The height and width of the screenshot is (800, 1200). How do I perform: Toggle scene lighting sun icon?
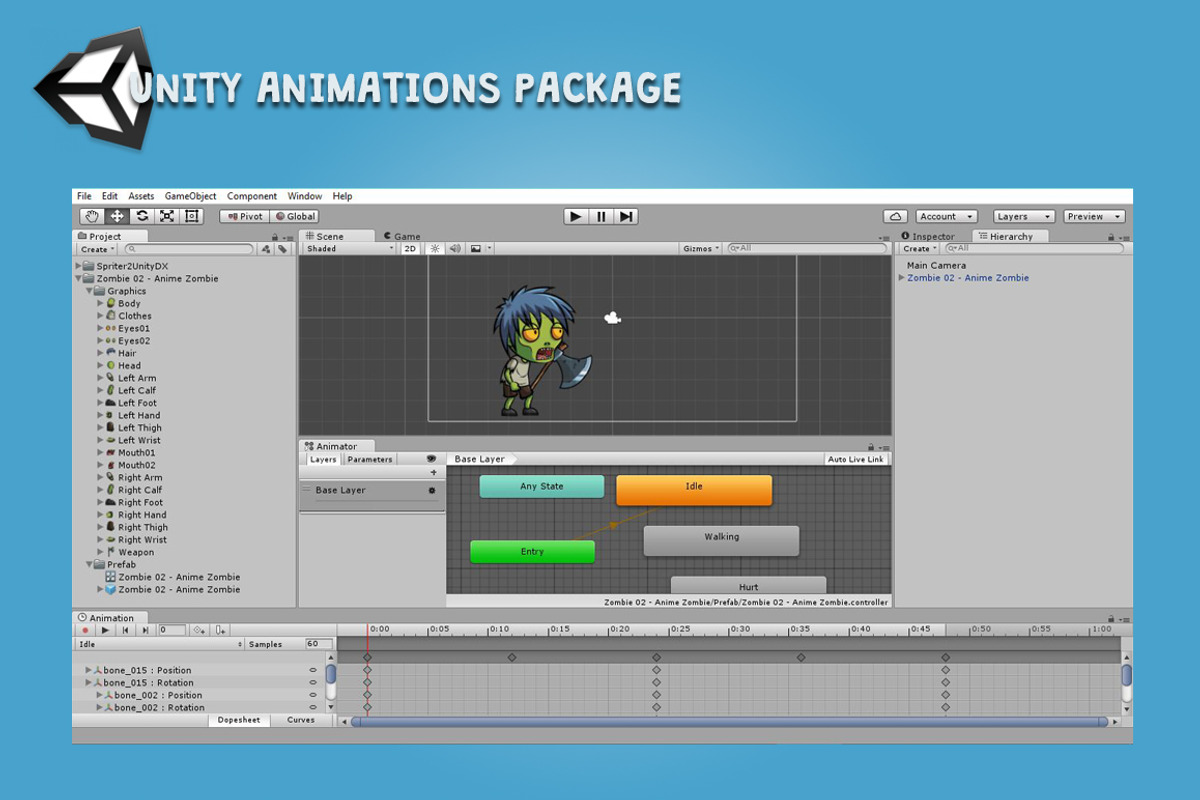435,248
